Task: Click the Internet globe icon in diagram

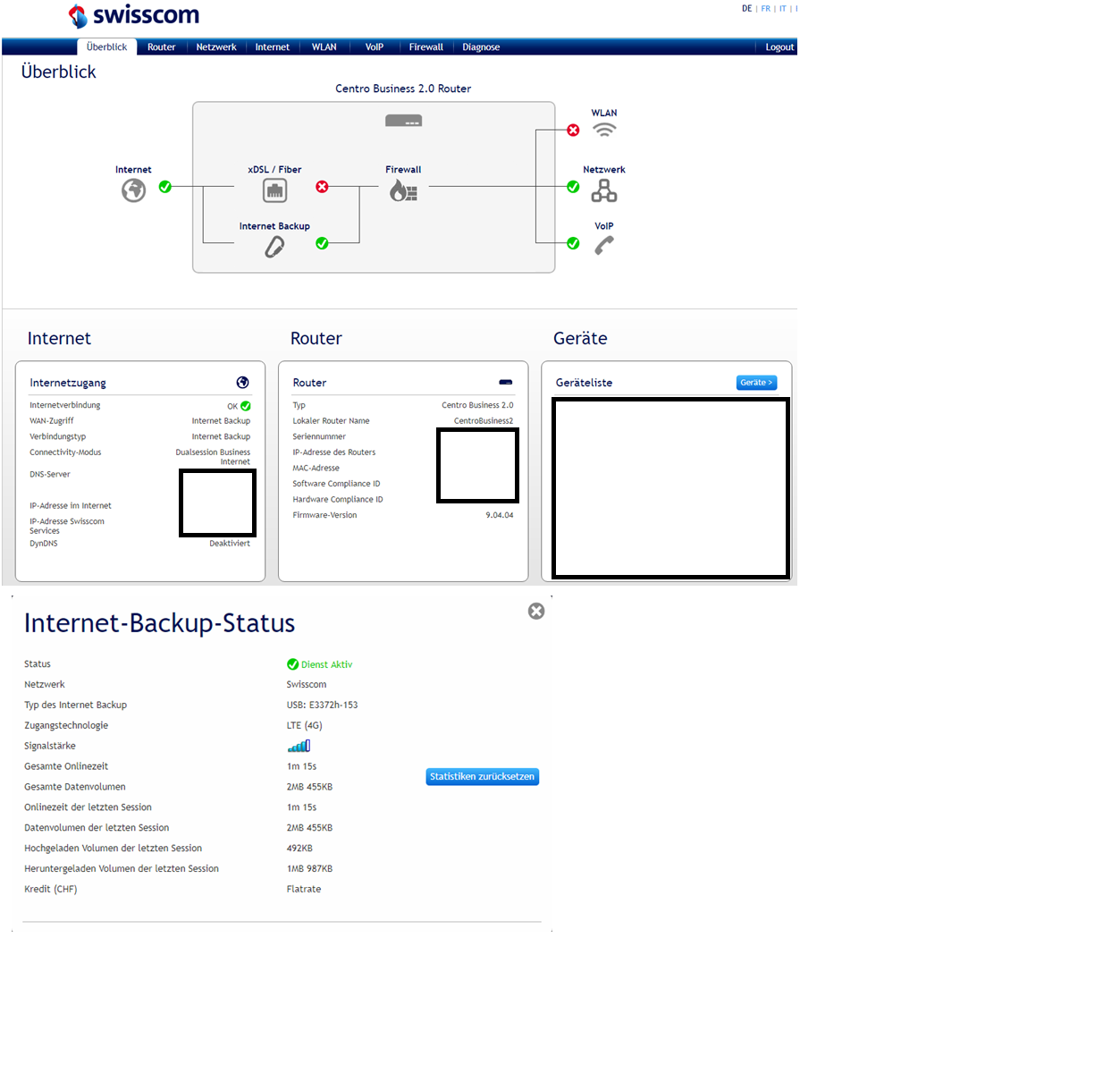Action: point(133,190)
